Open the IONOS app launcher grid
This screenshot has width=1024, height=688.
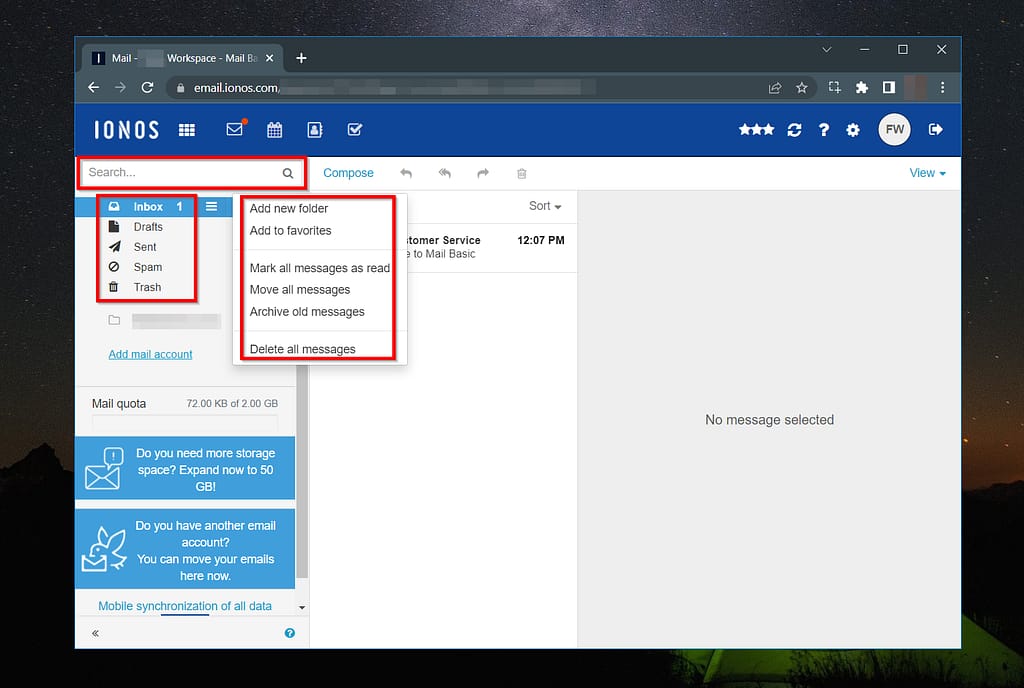point(187,130)
